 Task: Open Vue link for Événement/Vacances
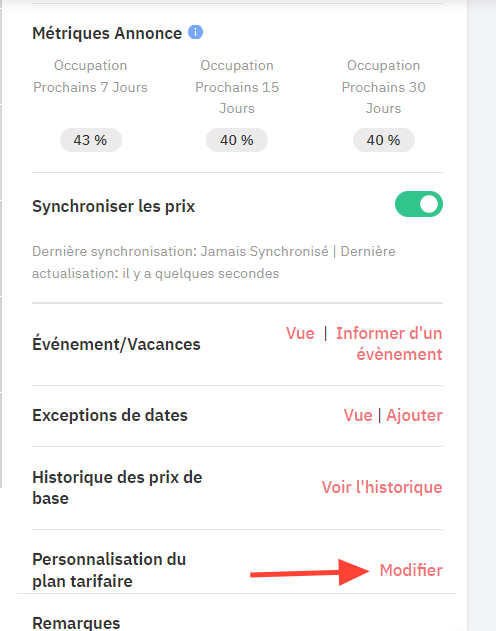click(300, 333)
